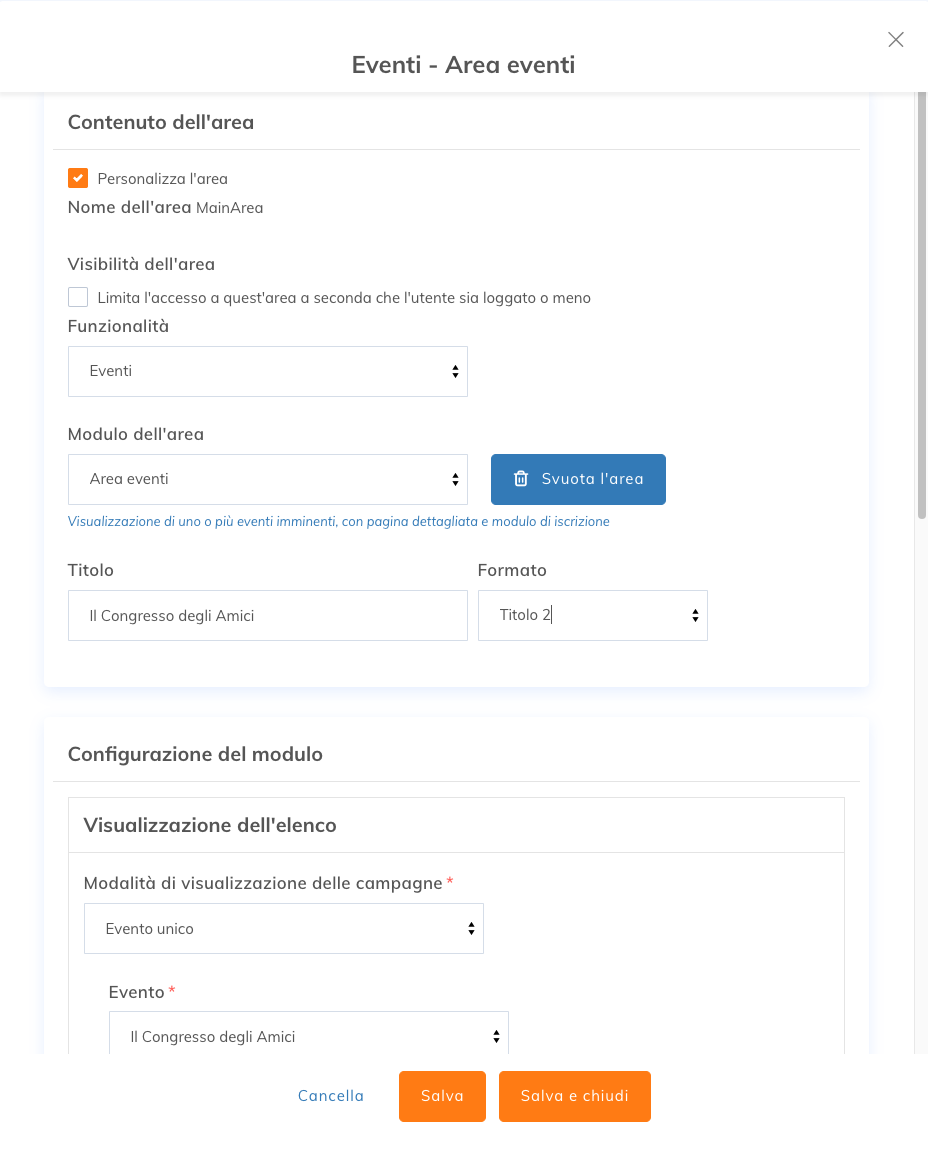This screenshot has height=1162, width=928.
Task: Click arrows icon of Funzionalità select
Action: click(455, 371)
